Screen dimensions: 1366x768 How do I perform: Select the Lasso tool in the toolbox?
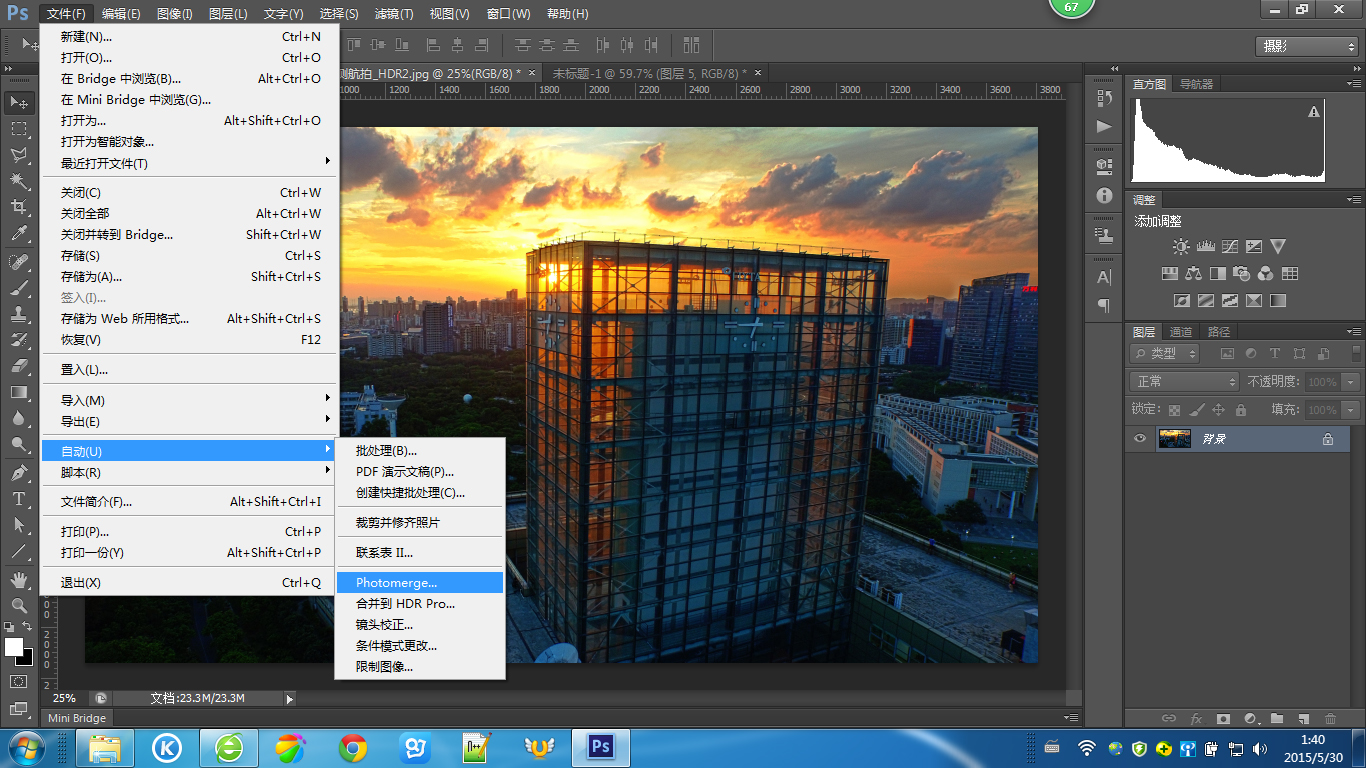click(x=19, y=155)
